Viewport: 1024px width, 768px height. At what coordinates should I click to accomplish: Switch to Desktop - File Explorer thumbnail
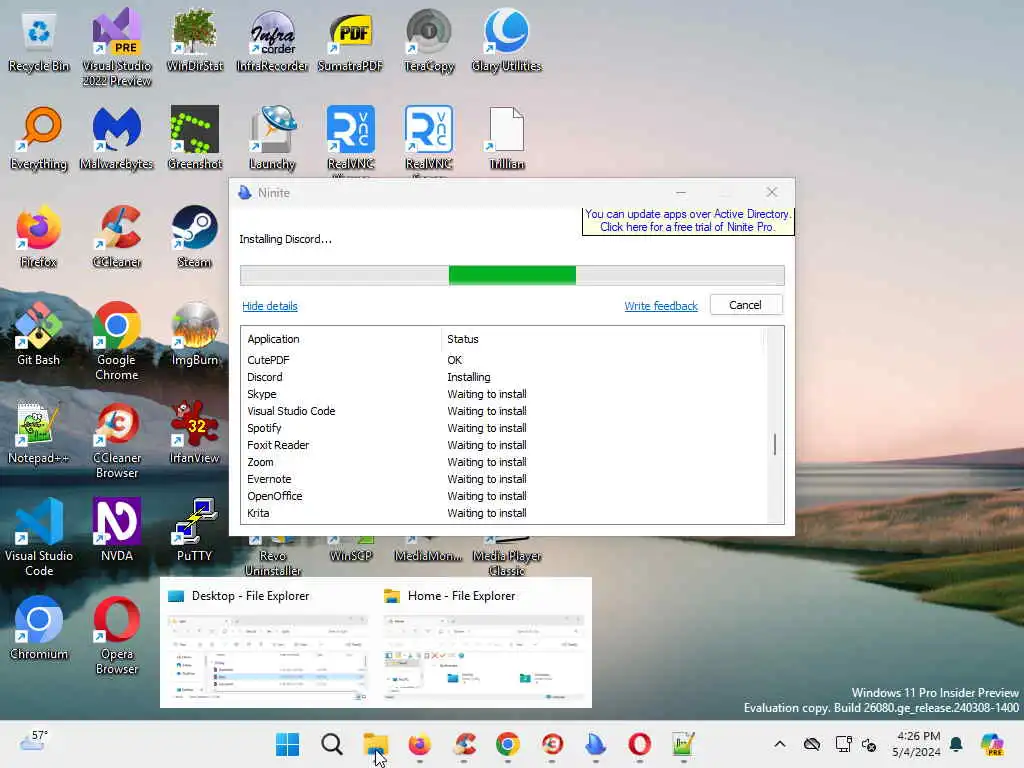pyautogui.click(x=268, y=643)
